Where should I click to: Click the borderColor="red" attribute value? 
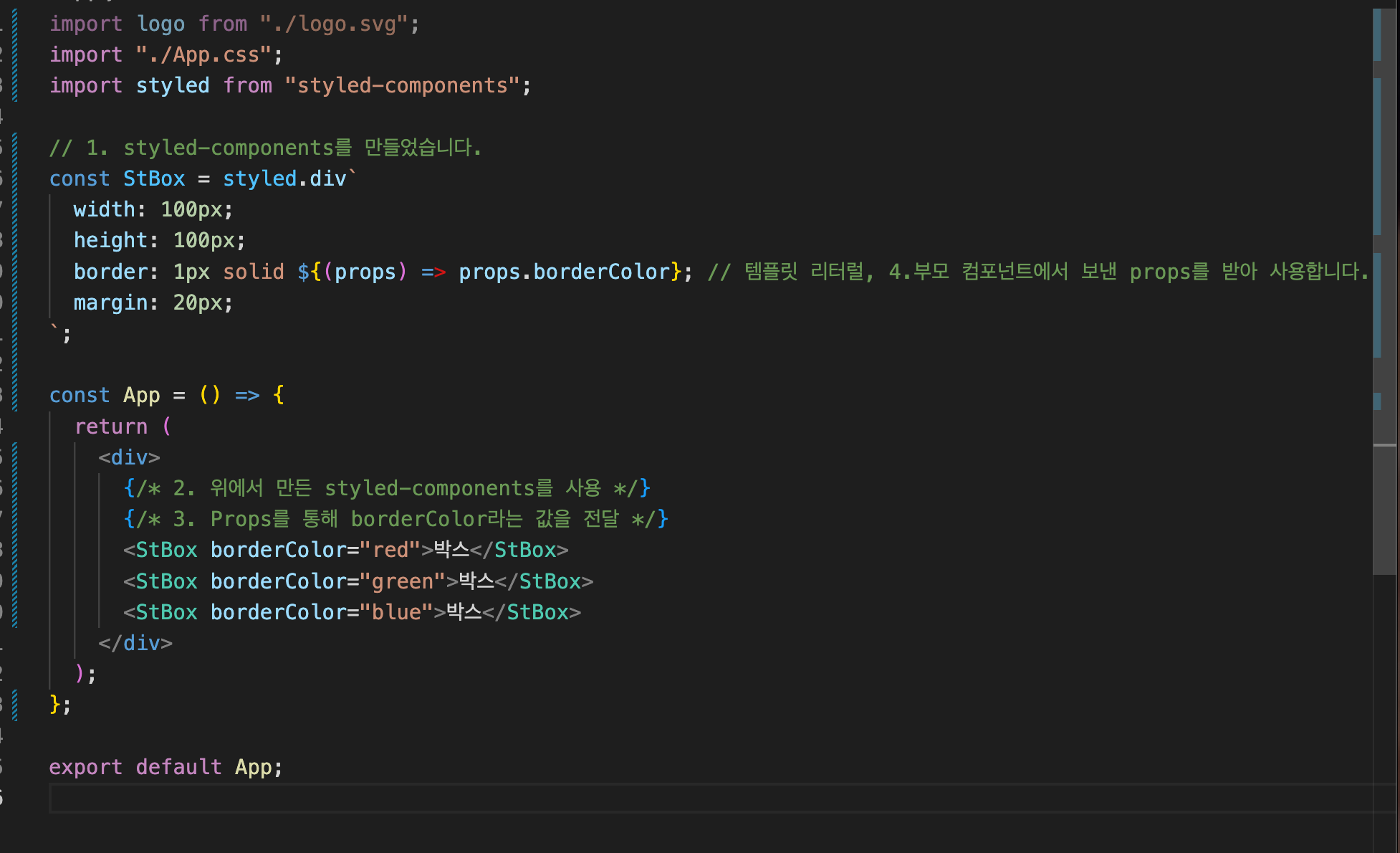click(x=390, y=551)
